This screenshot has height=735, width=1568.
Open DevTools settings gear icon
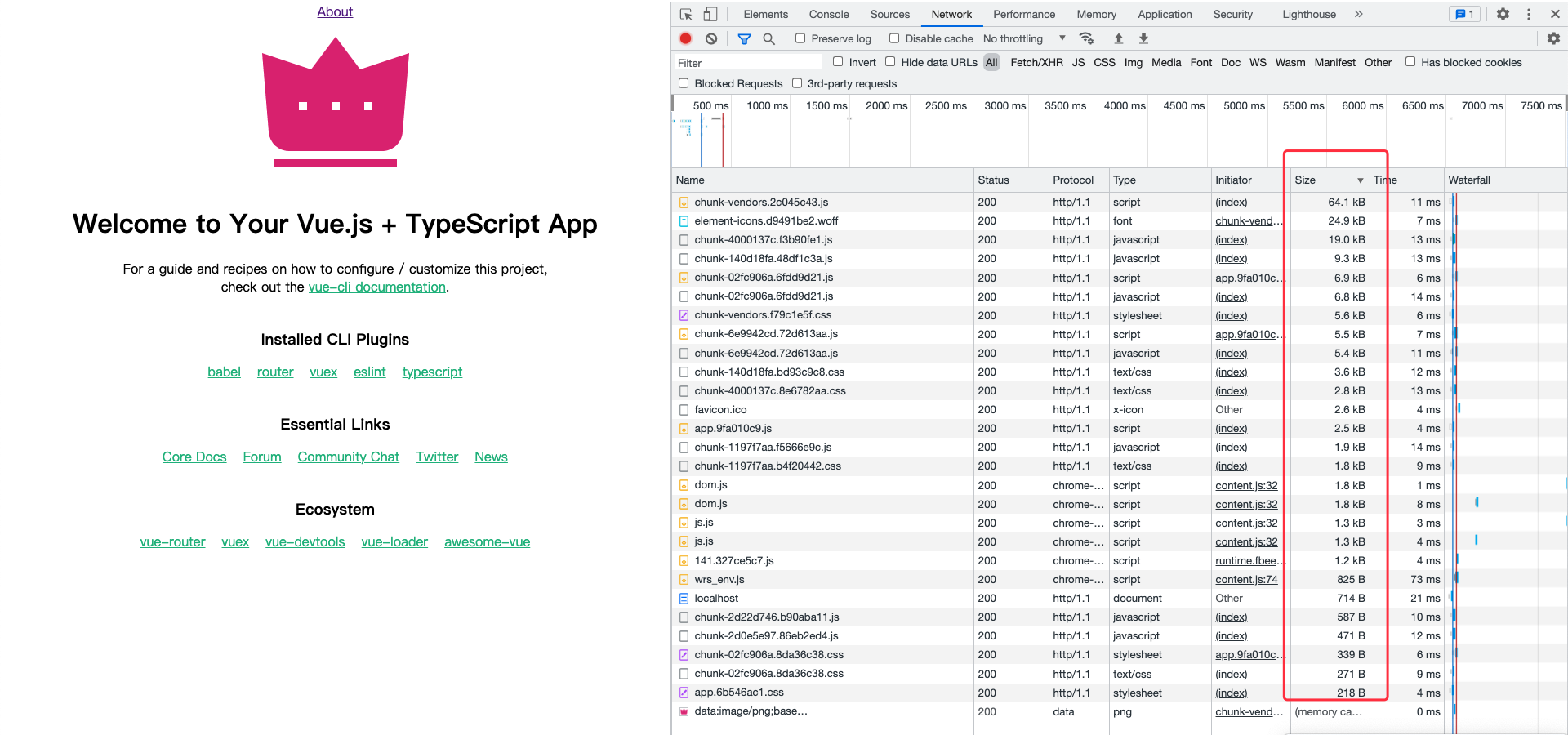(1503, 14)
